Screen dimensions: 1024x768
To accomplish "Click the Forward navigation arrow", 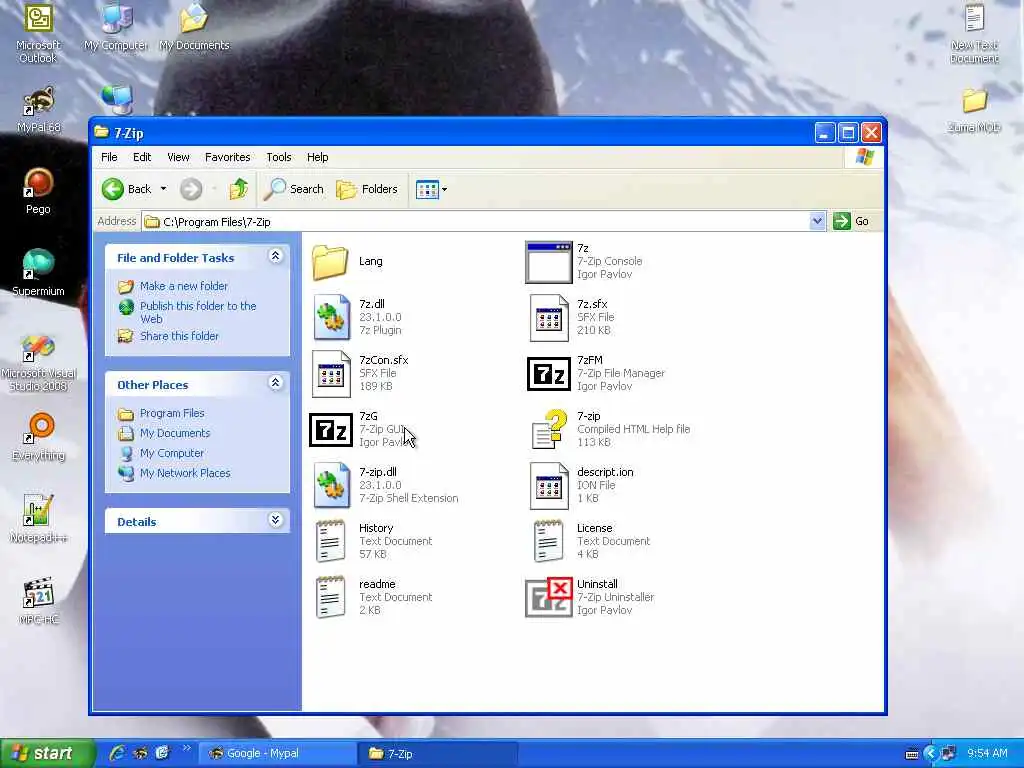I will pyautogui.click(x=191, y=189).
